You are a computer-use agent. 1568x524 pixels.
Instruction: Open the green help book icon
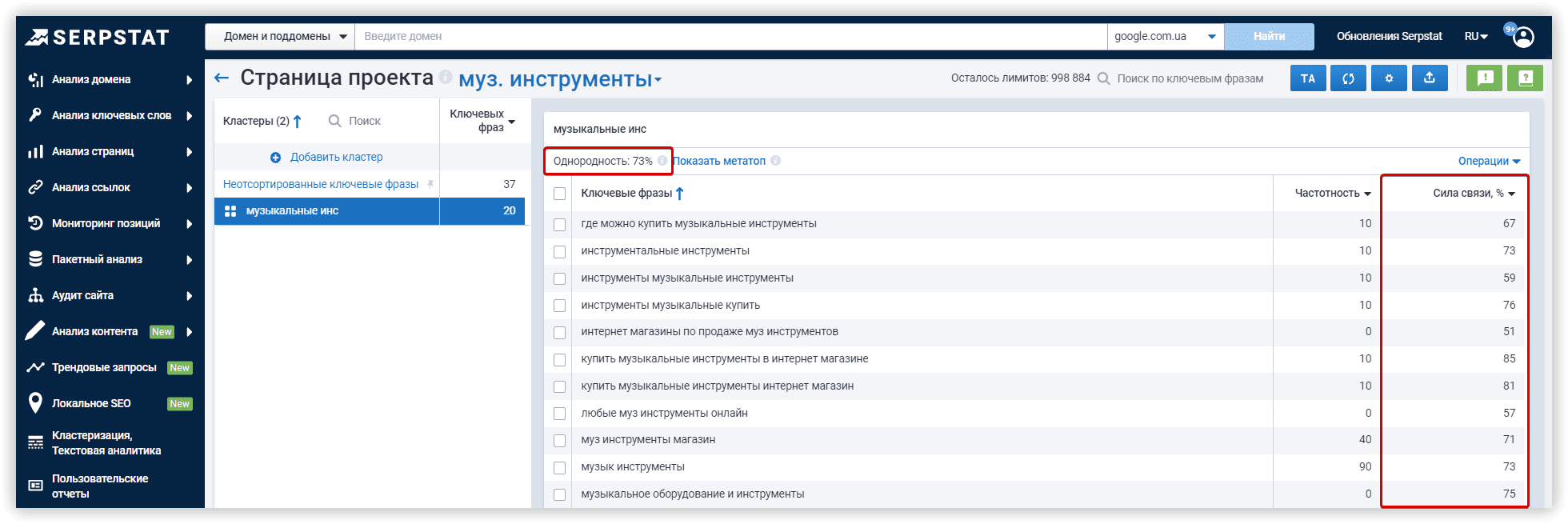coord(1526,78)
